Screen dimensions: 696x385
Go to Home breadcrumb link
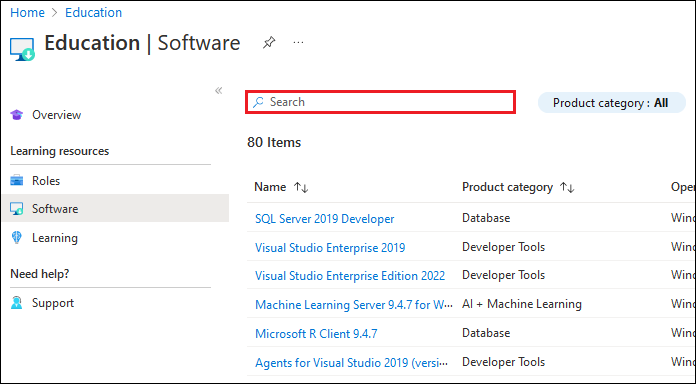(28, 12)
